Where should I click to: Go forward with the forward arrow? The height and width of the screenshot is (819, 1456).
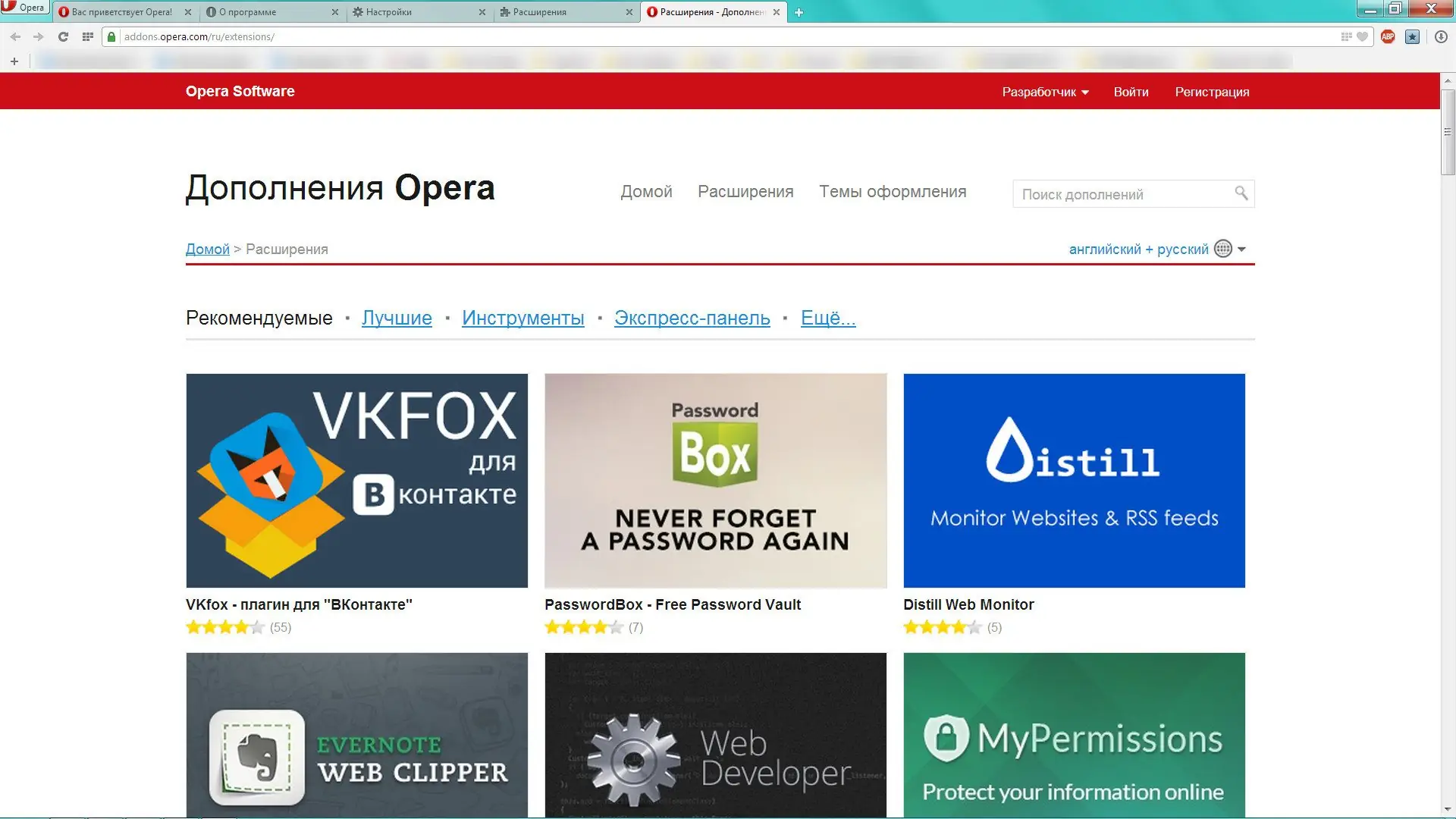39,36
